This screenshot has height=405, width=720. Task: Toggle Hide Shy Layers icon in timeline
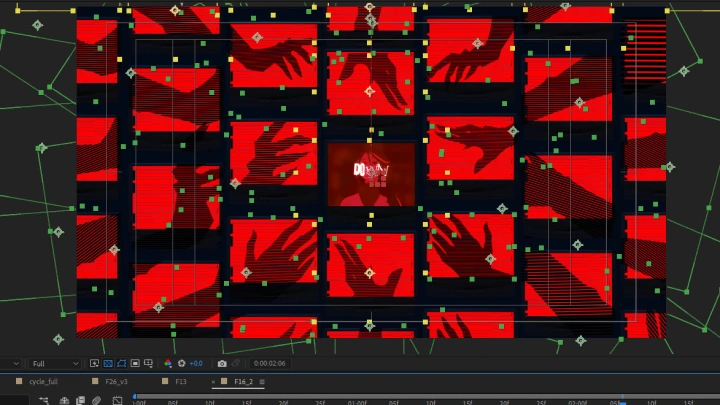pos(64,400)
